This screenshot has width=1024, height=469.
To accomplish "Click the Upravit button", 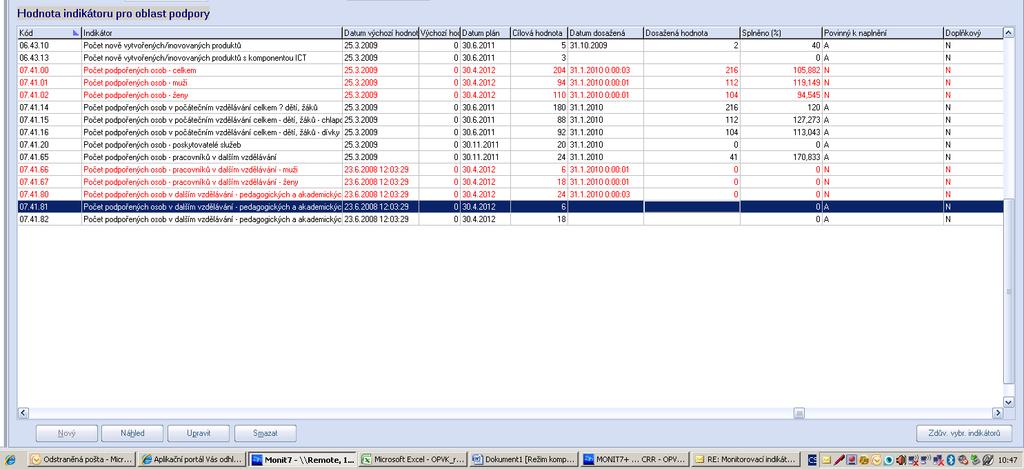I will [199, 433].
